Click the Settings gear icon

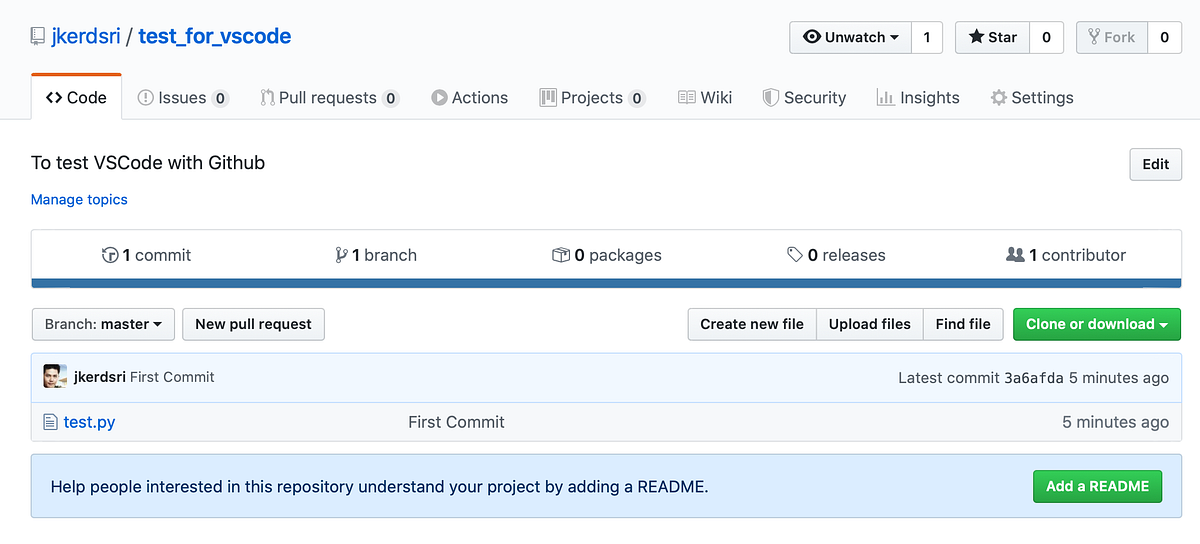pyautogui.click(x=998, y=98)
